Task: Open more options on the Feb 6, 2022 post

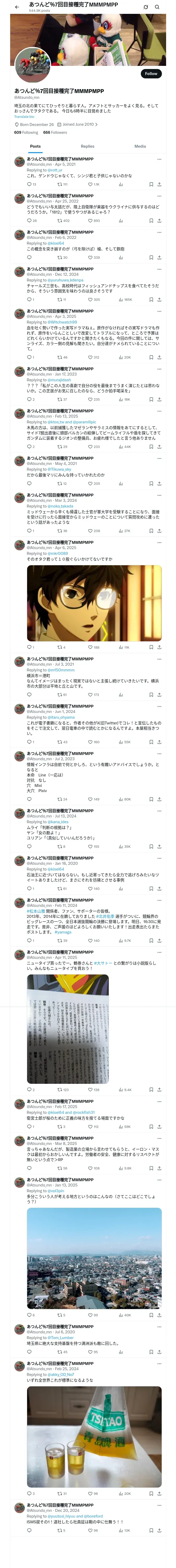Action: [x=159, y=233]
